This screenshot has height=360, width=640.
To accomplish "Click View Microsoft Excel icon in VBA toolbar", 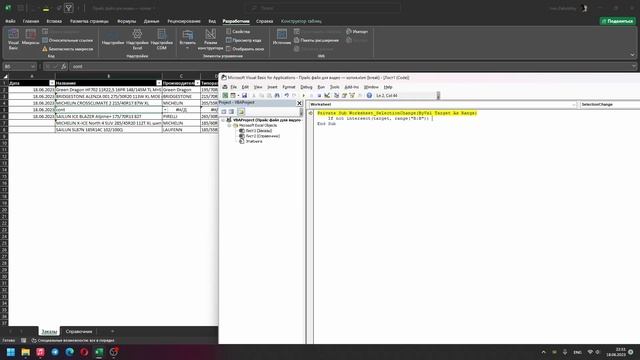I will coord(225,96).
